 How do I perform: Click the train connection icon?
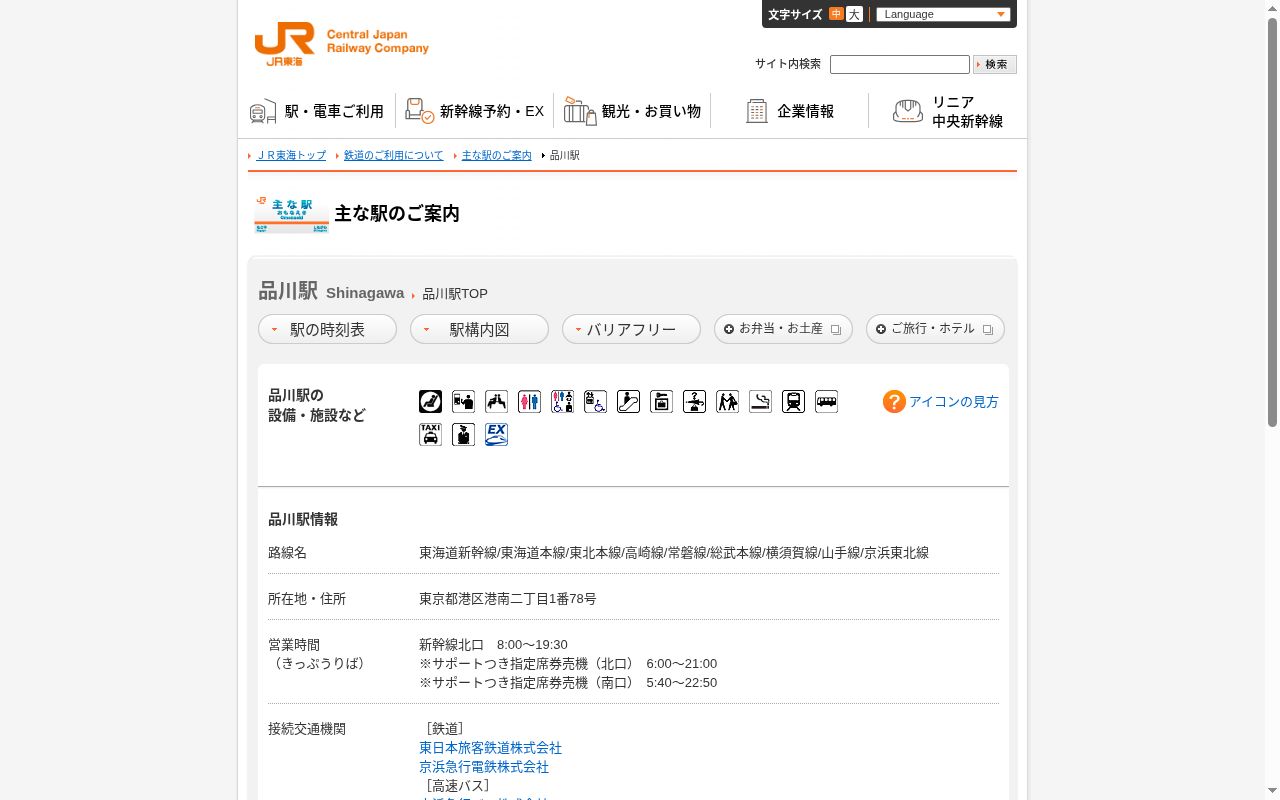tap(793, 401)
